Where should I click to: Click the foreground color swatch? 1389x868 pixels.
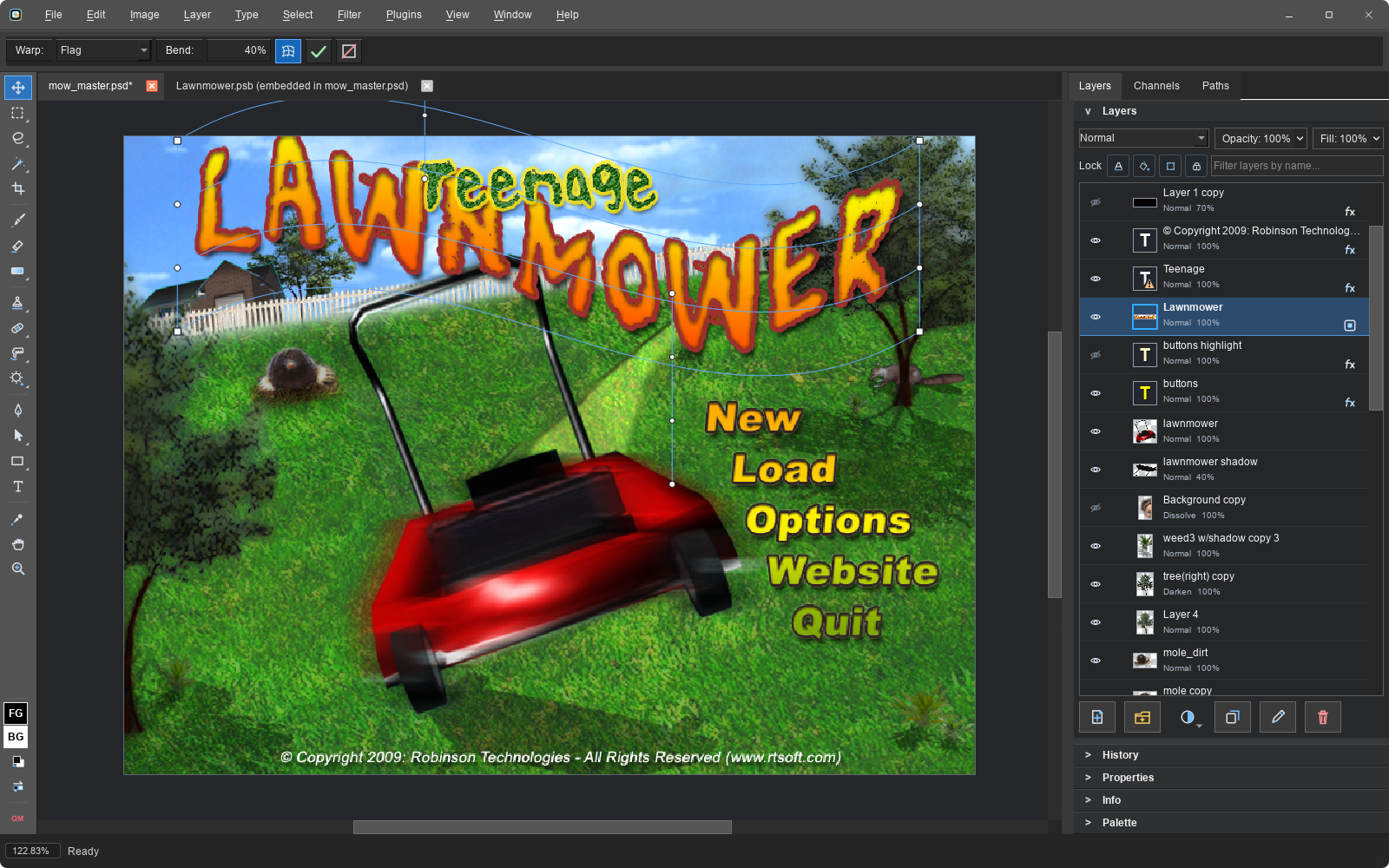16,713
